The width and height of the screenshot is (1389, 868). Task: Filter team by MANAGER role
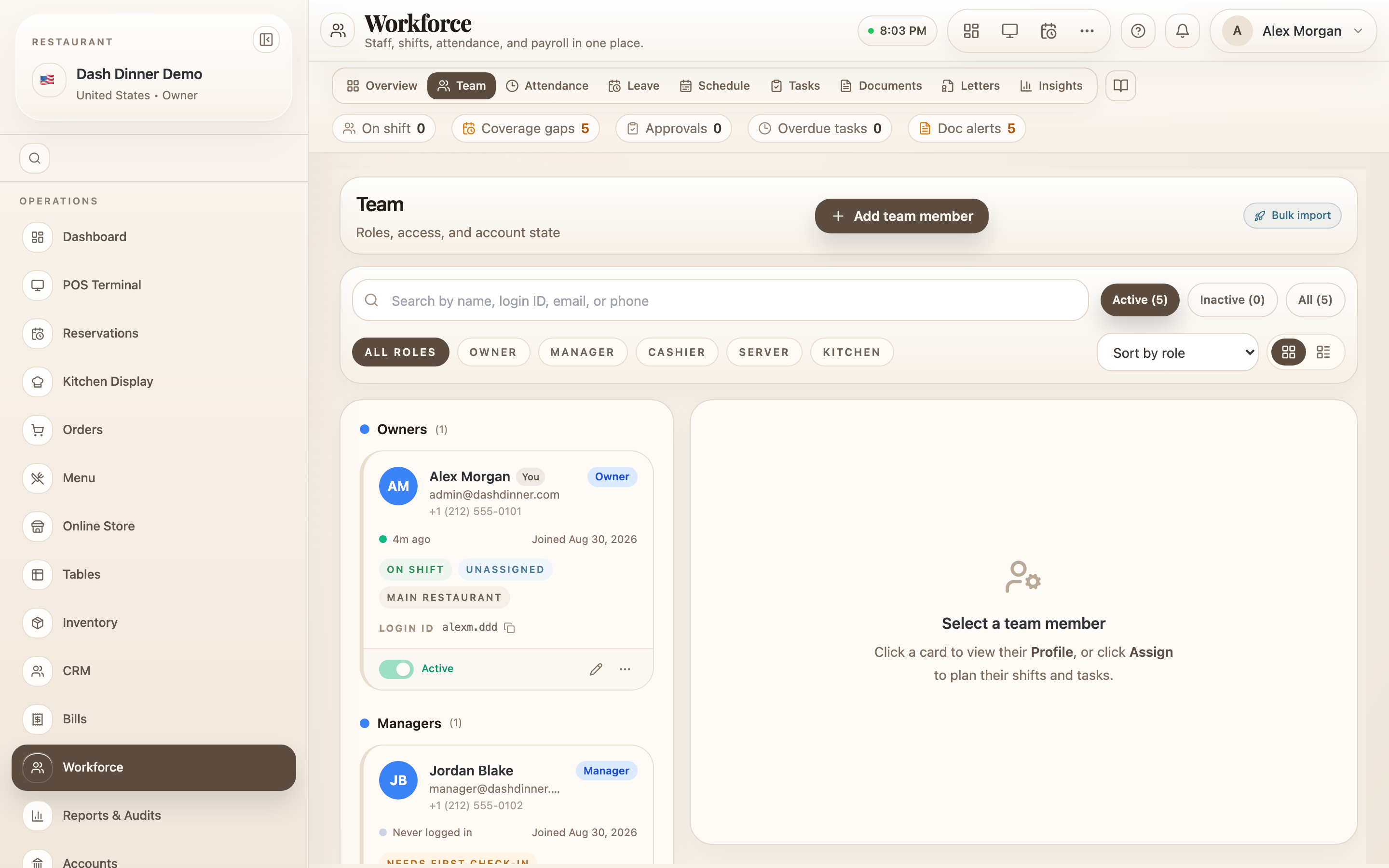coord(583,352)
